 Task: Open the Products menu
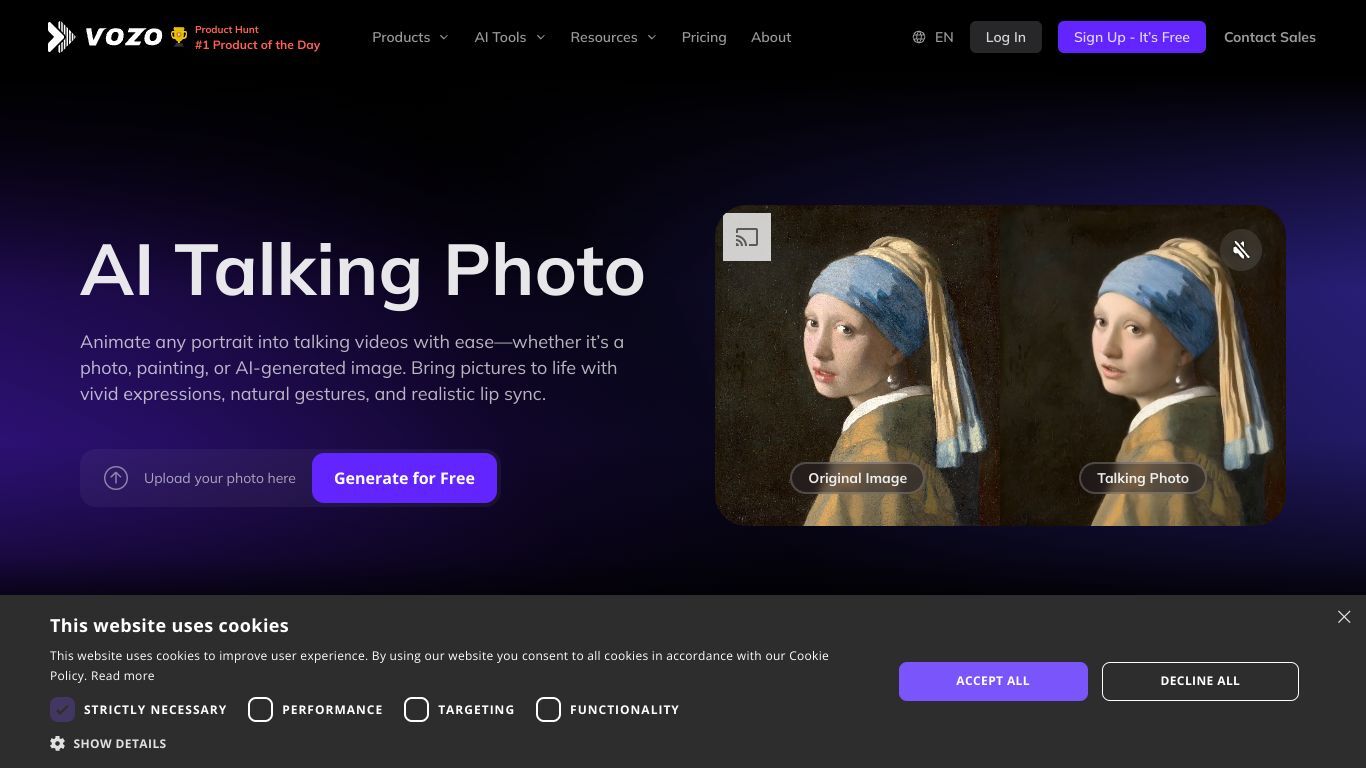[410, 37]
